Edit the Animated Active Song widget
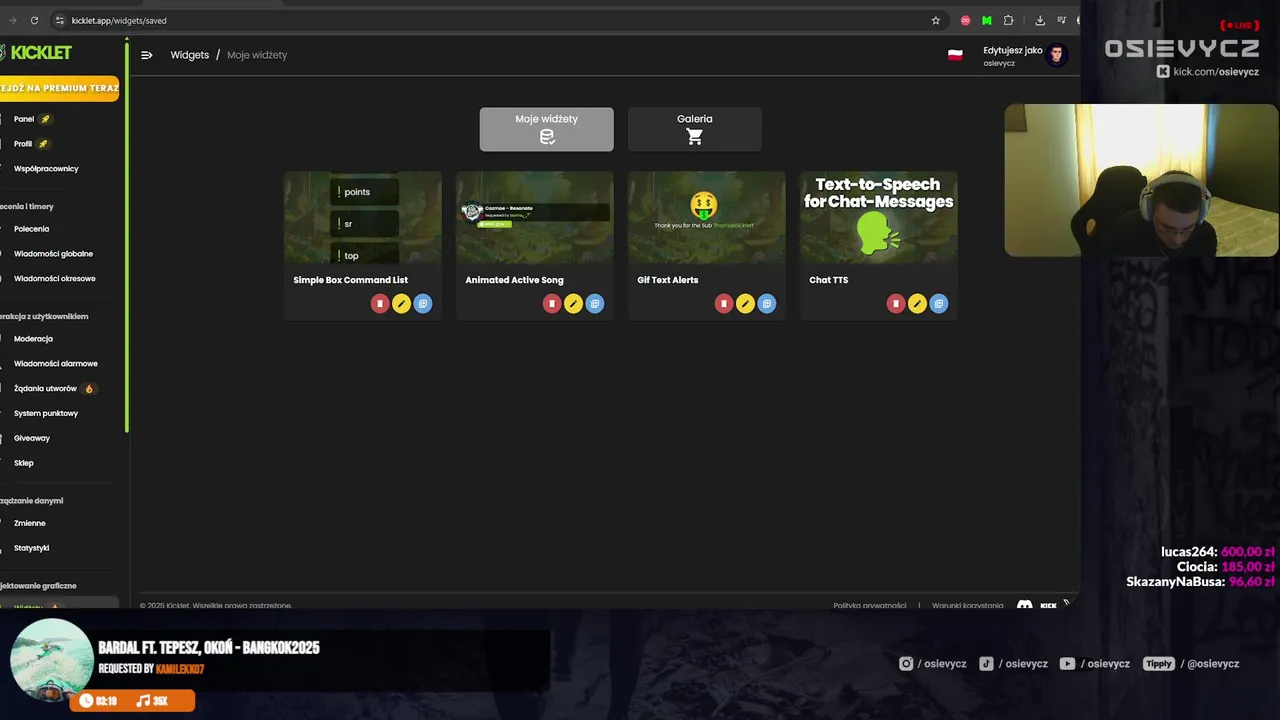1280x720 pixels. [x=573, y=304]
